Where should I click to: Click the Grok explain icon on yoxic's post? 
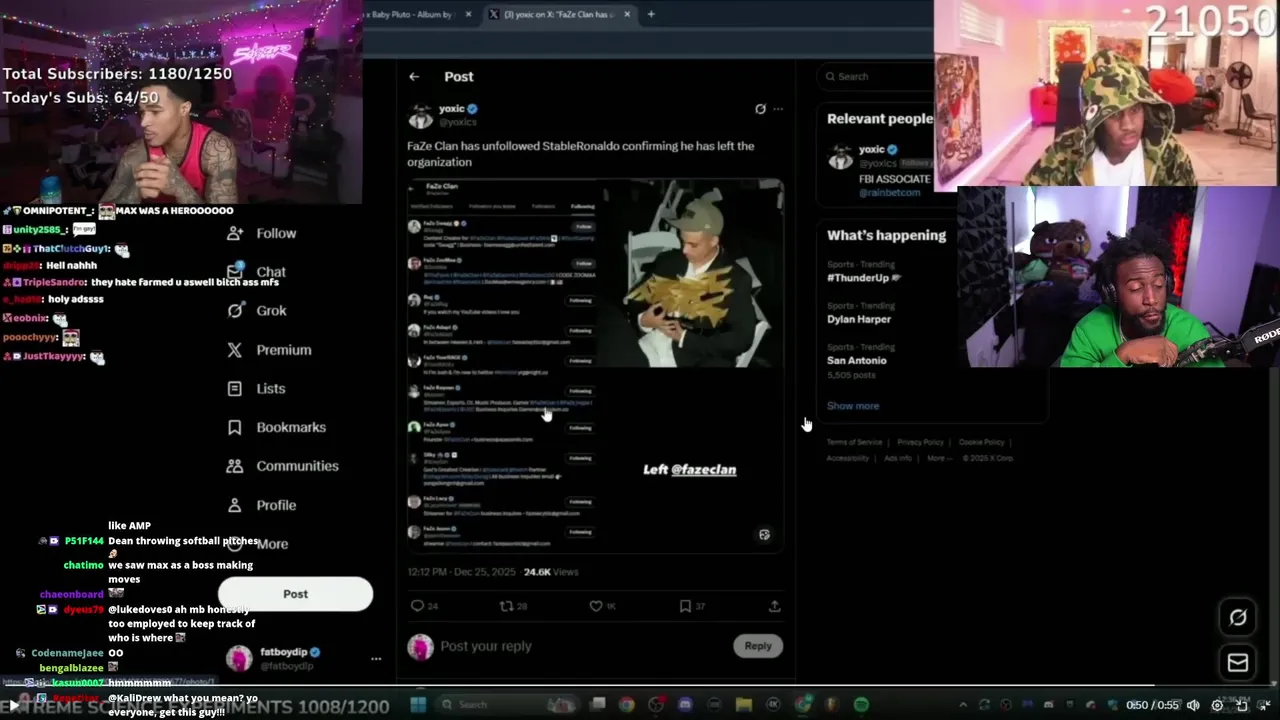click(760, 109)
